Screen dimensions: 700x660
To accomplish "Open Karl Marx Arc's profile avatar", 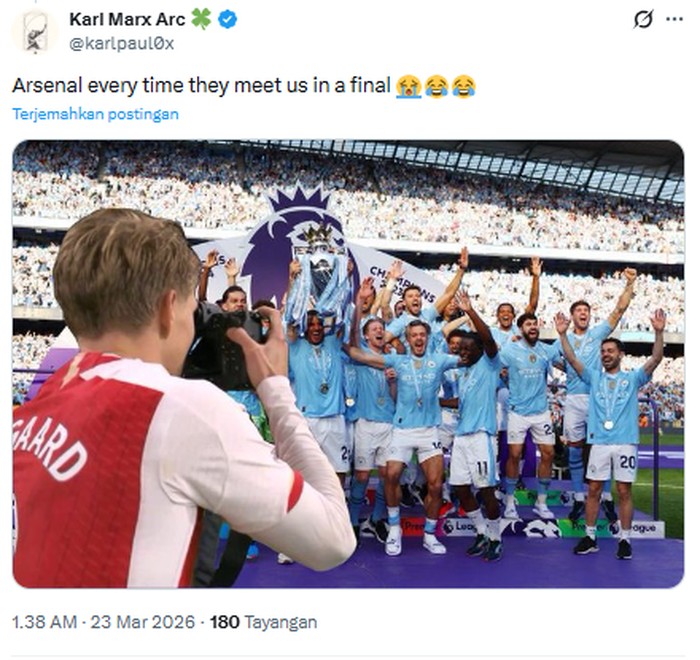I will (x=34, y=31).
